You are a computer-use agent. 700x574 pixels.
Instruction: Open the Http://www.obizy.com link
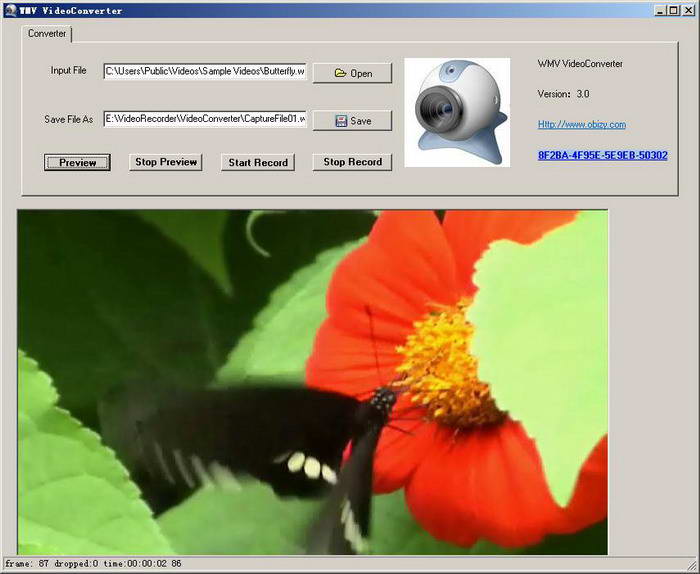pyautogui.click(x=582, y=125)
